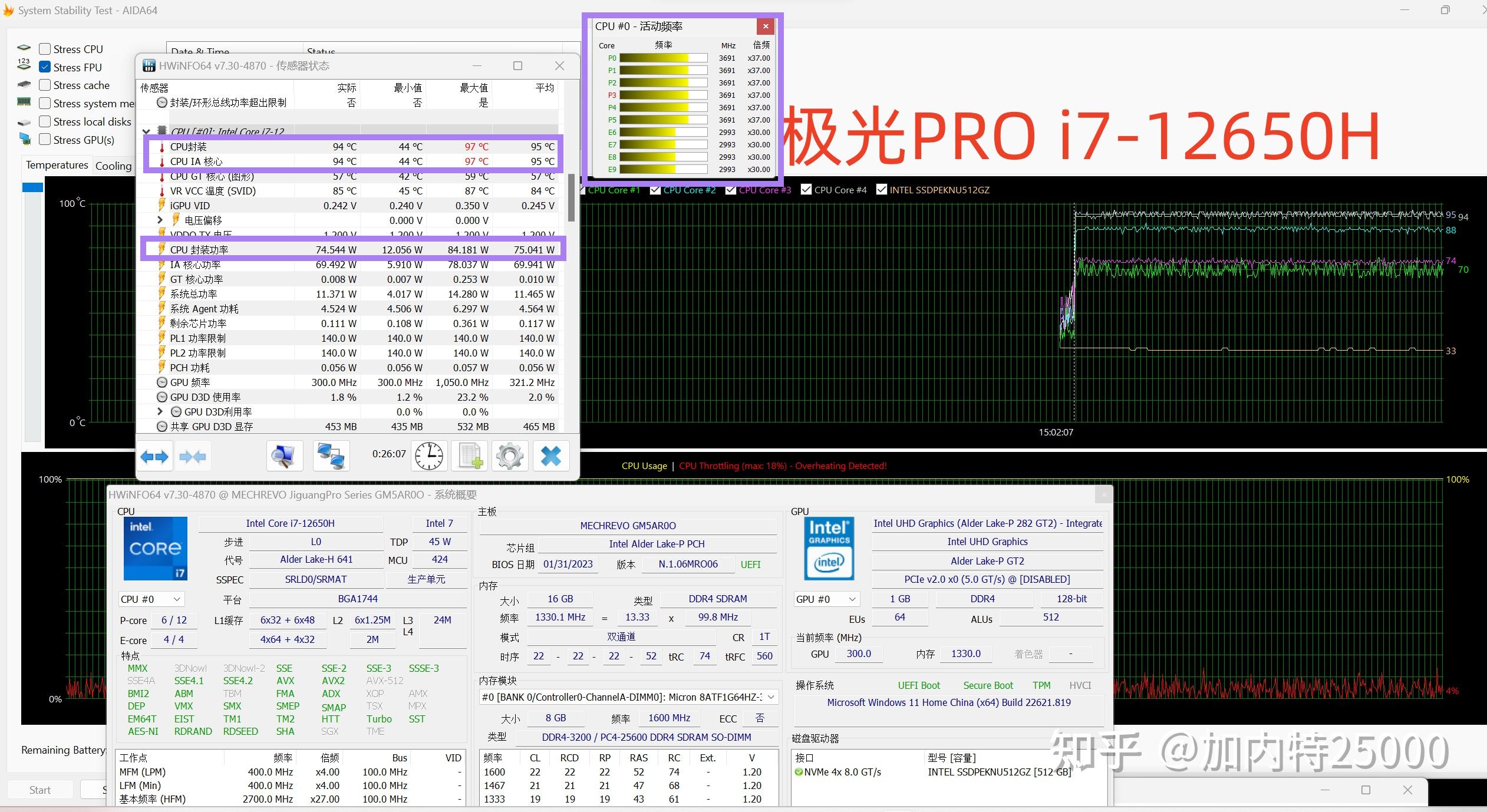This screenshot has width=1487, height=812.
Task: Click the blue color swatch beside the temperature graph
Action: coord(32,186)
